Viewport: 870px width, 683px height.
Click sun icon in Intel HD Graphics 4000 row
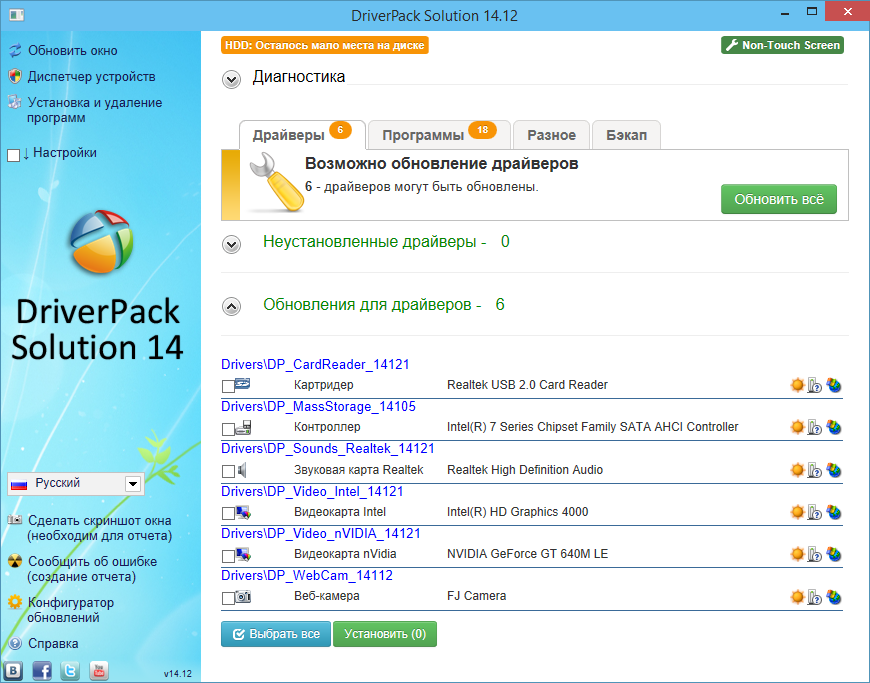tap(797, 512)
